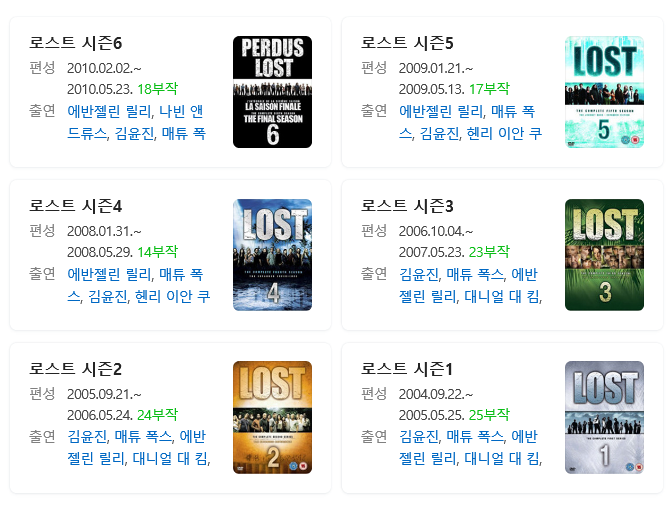669x505 pixels.
Task: Open 나빈 앤드류스 cast link in Season 6
Action: click(x=181, y=112)
